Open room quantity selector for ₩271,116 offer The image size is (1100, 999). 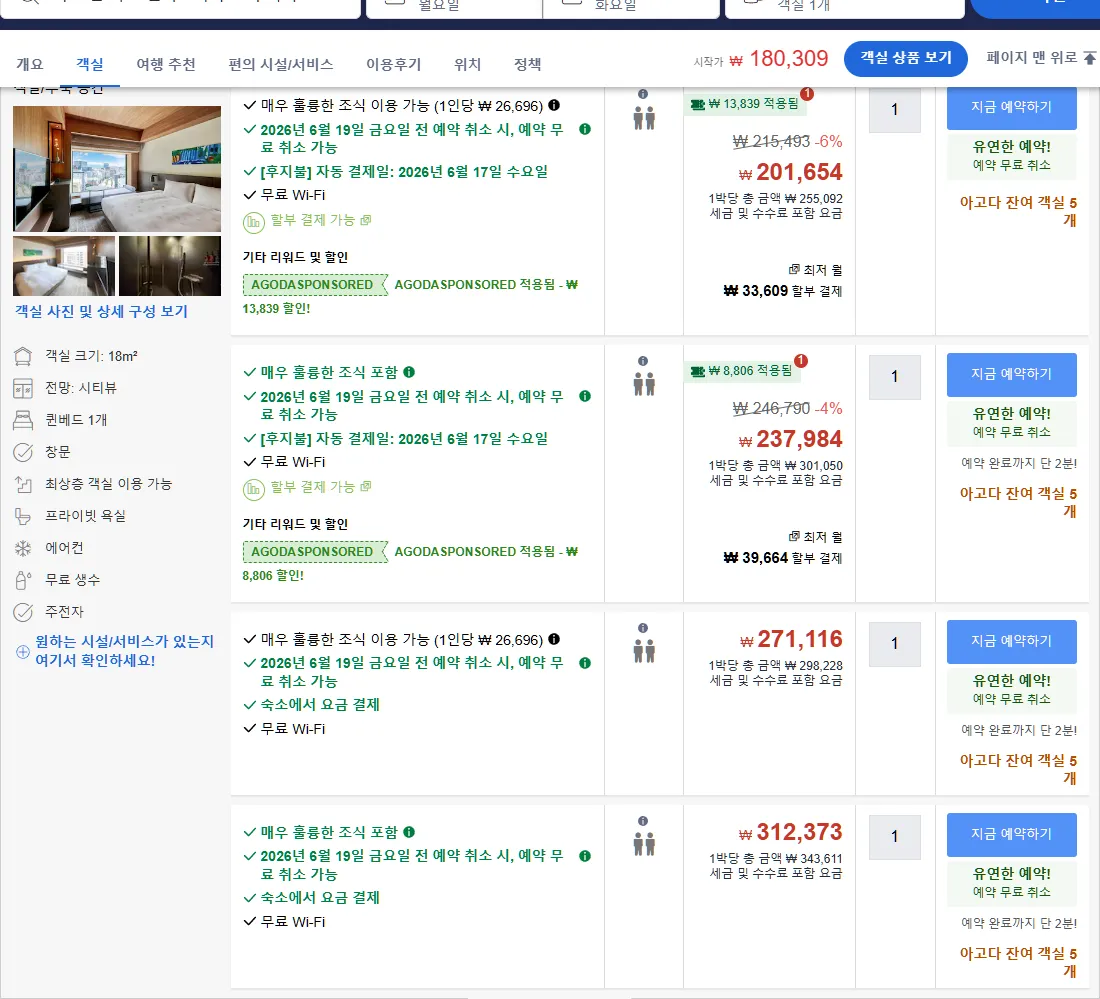894,643
